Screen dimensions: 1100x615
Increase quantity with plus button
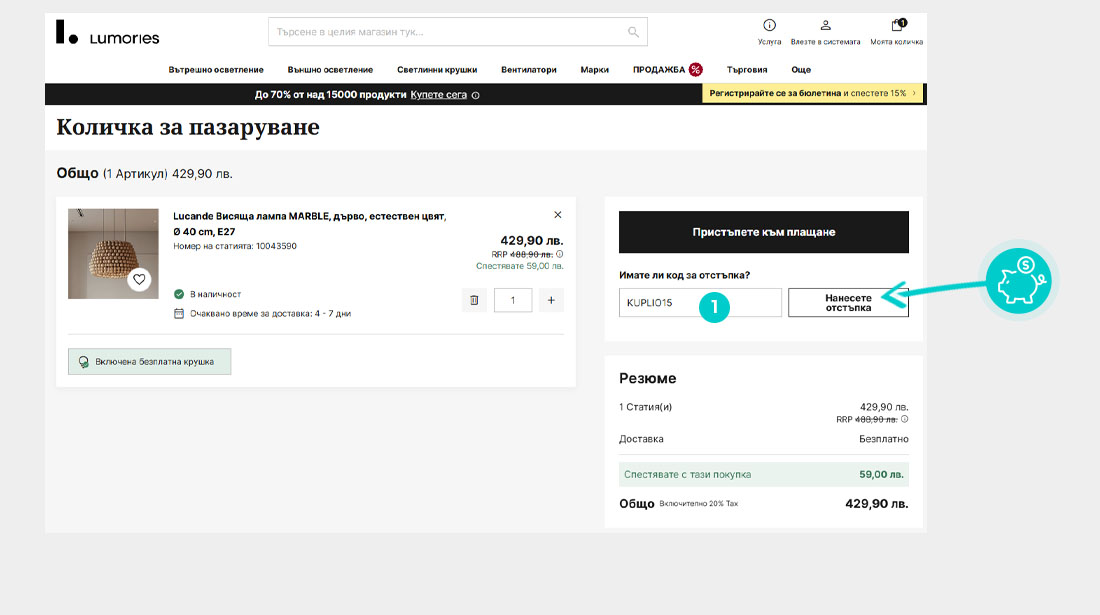coord(551,300)
